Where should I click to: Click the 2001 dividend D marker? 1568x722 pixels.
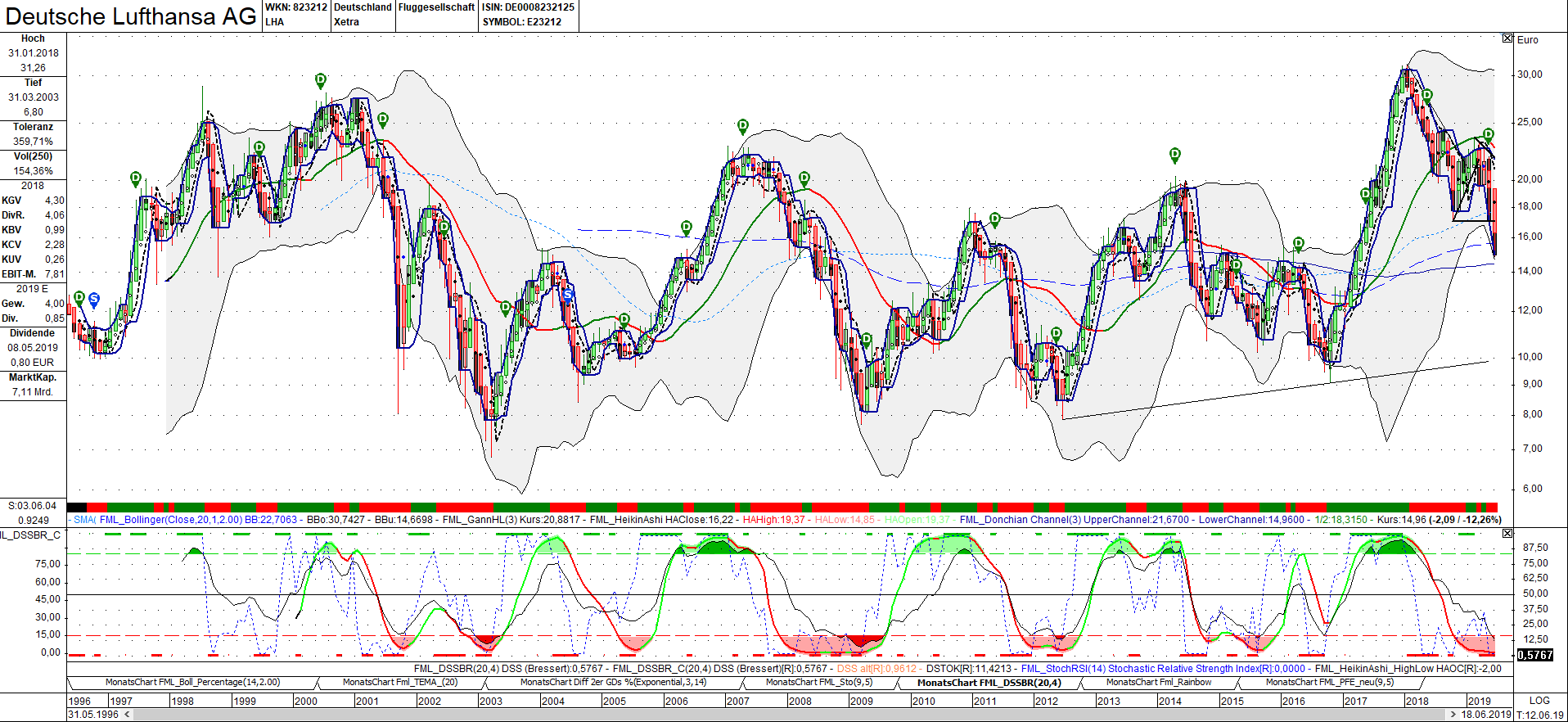click(382, 120)
